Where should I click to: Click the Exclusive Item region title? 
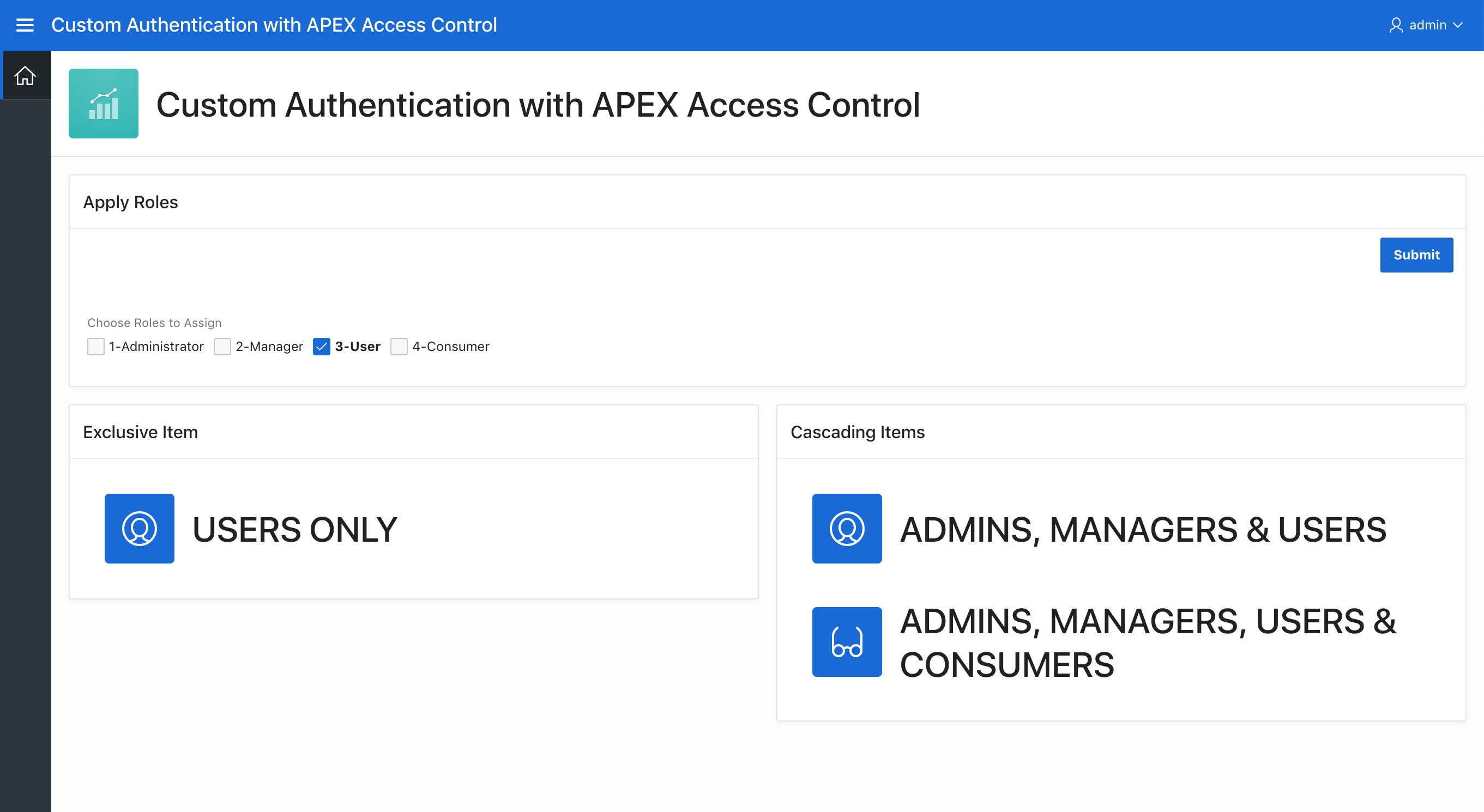(140, 432)
